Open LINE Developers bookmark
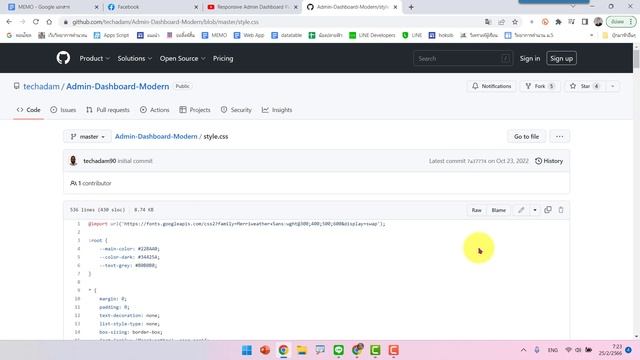640x360 pixels. (x=372, y=36)
